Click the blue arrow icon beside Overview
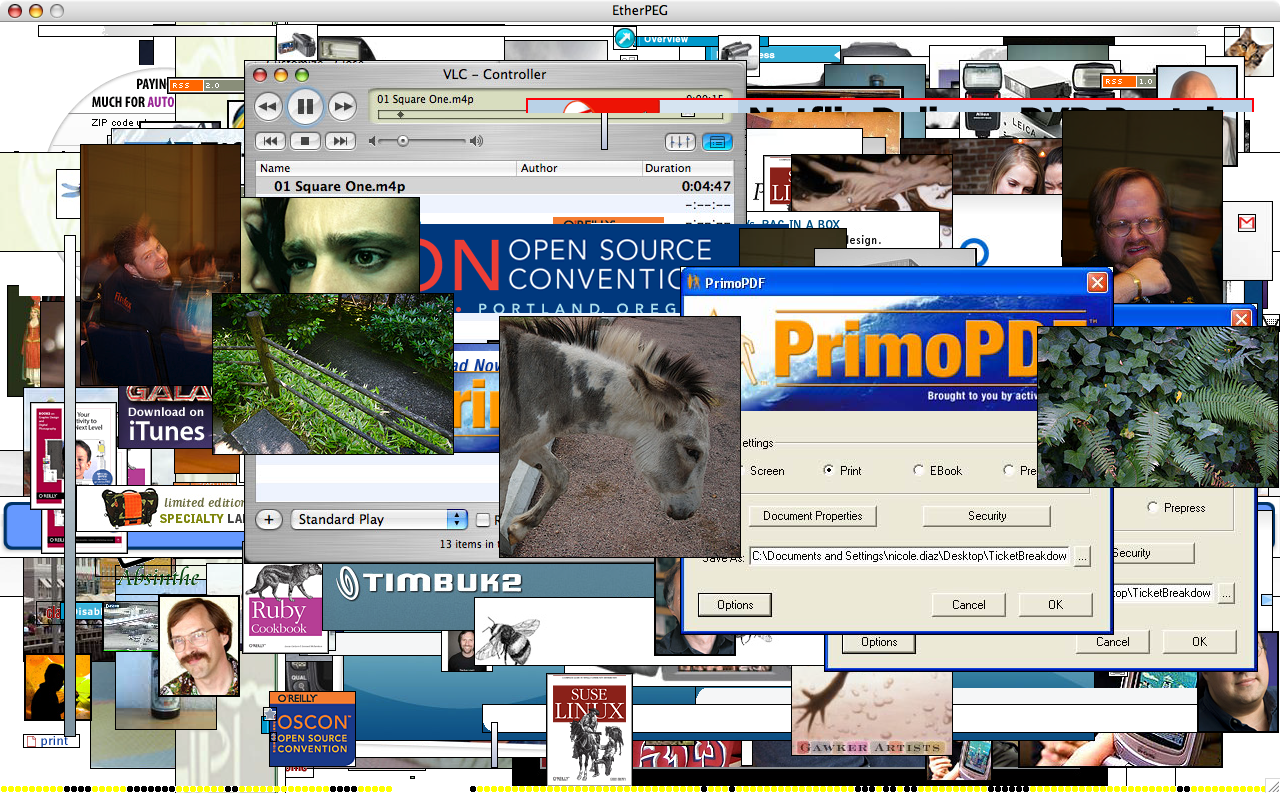Viewport: 1280px width, 793px height. 625,39
